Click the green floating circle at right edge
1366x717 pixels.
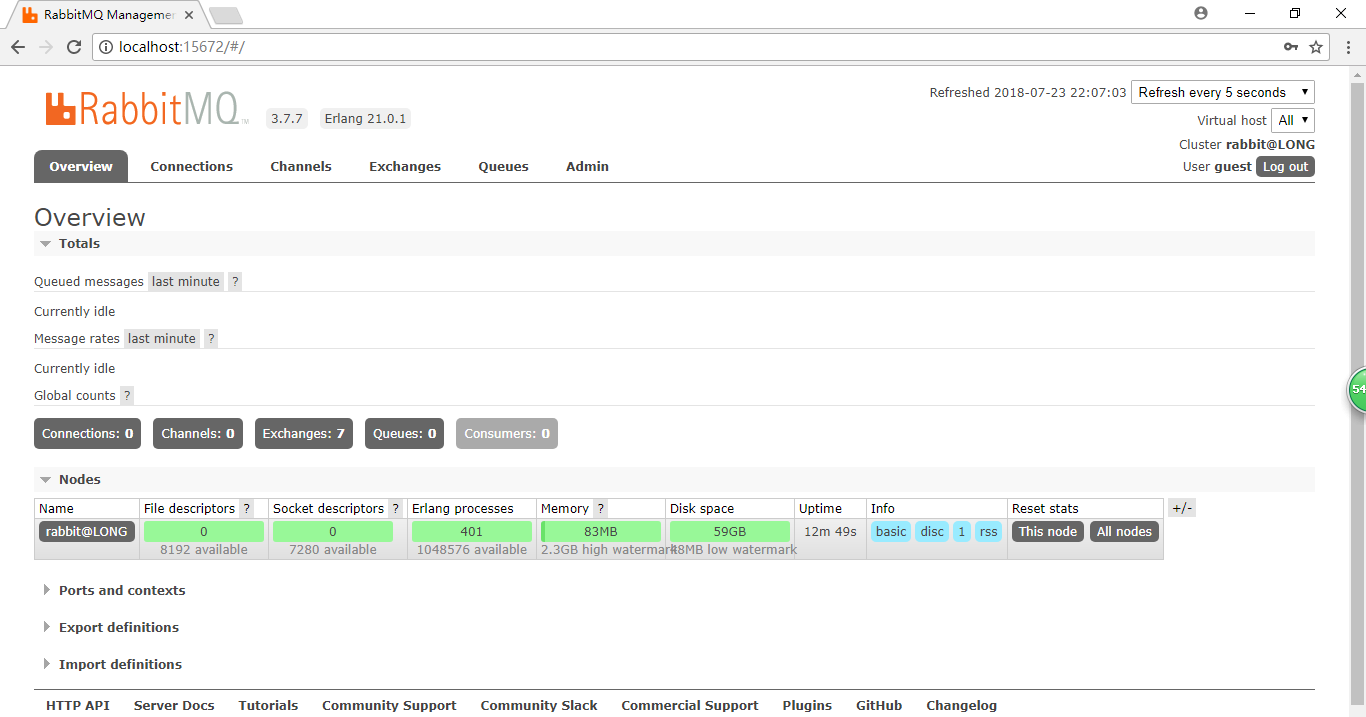[1357, 389]
